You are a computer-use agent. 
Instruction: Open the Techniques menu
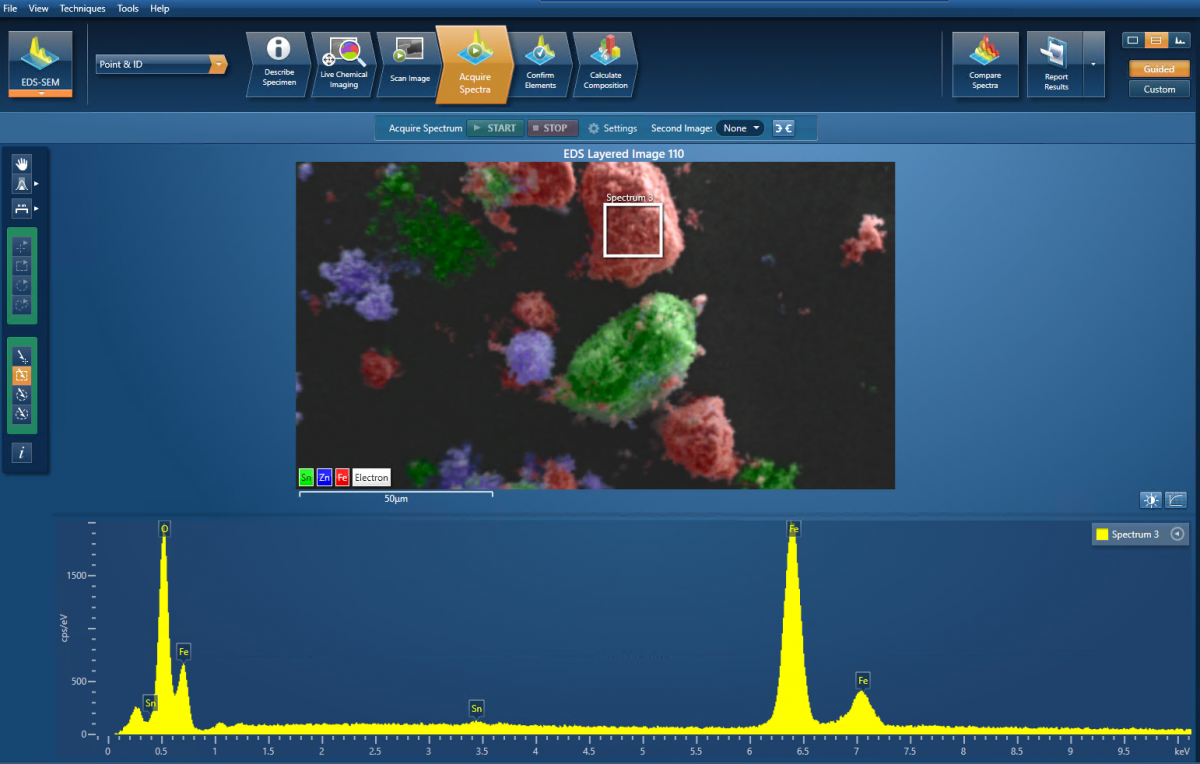coord(82,8)
